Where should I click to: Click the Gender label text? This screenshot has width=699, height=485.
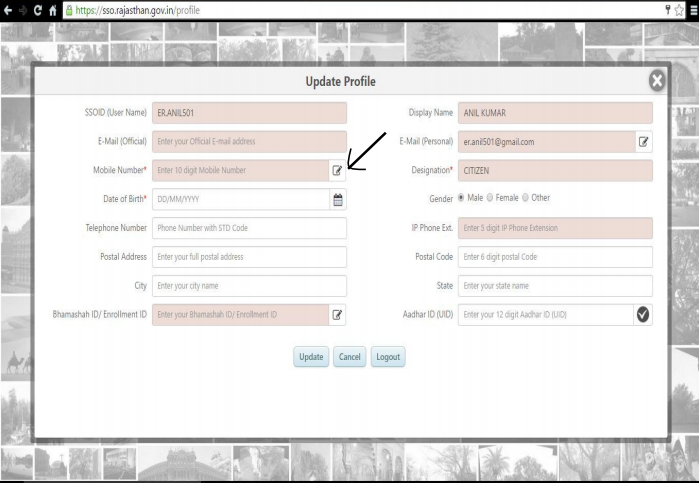(441, 199)
